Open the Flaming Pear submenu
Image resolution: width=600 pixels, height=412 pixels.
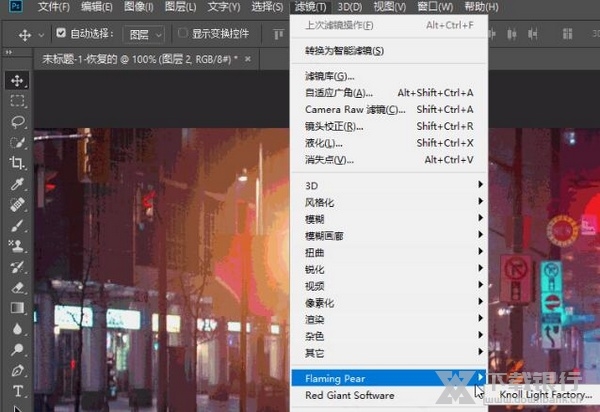(x=389, y=378)
